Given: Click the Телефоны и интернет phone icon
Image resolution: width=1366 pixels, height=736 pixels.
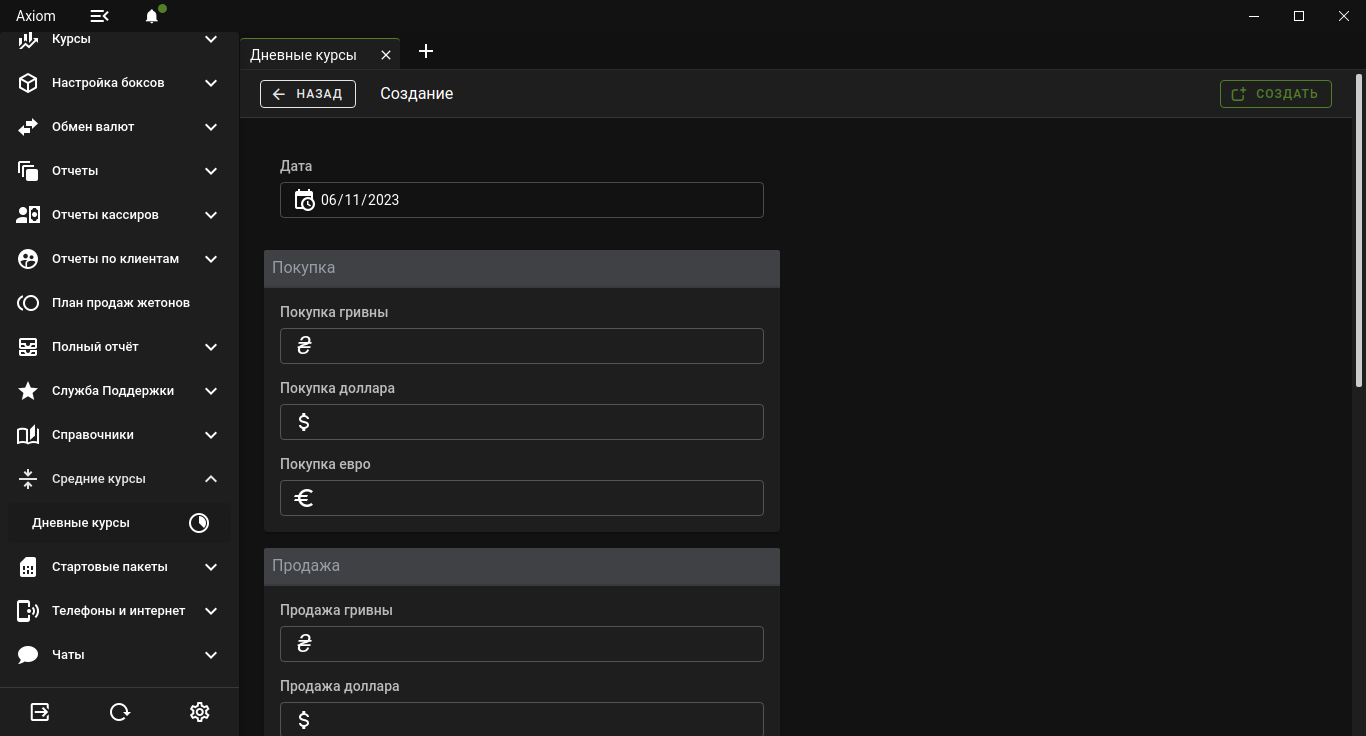Looking at the screenshot, I should (x=28, y=611).
